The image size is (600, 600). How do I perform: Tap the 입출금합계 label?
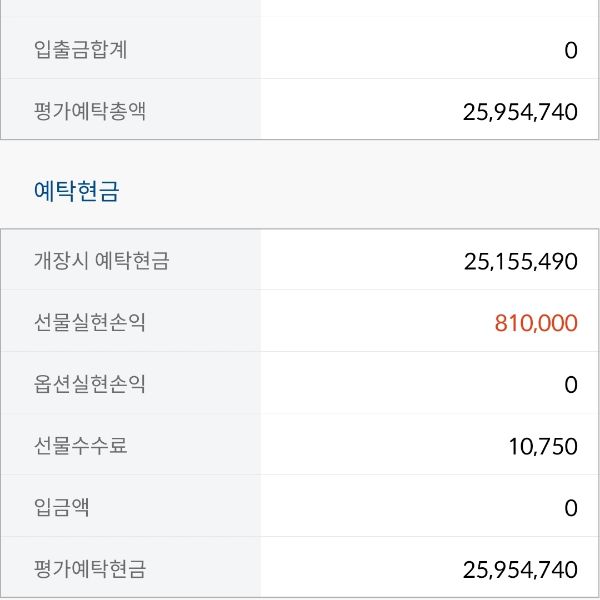(x=80, y=50)
